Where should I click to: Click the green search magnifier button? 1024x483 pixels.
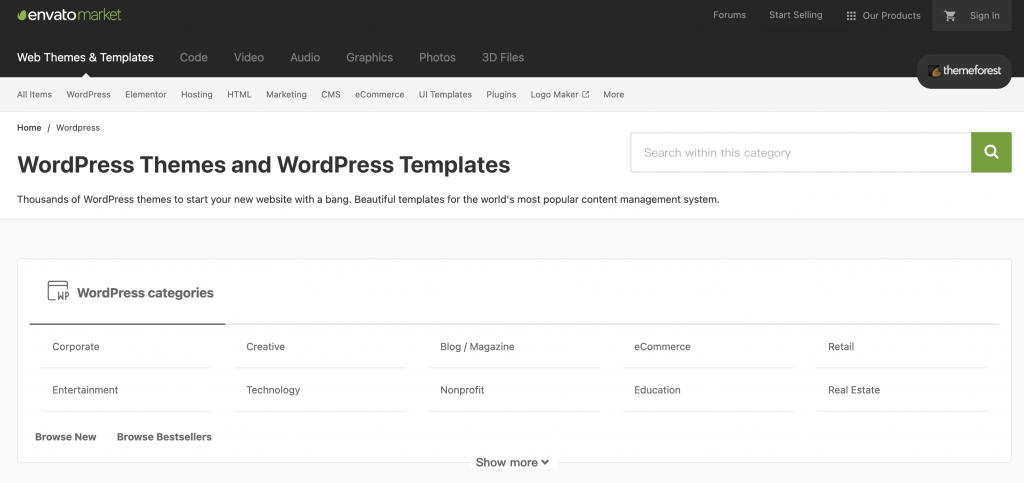click(x=991, y=152)
